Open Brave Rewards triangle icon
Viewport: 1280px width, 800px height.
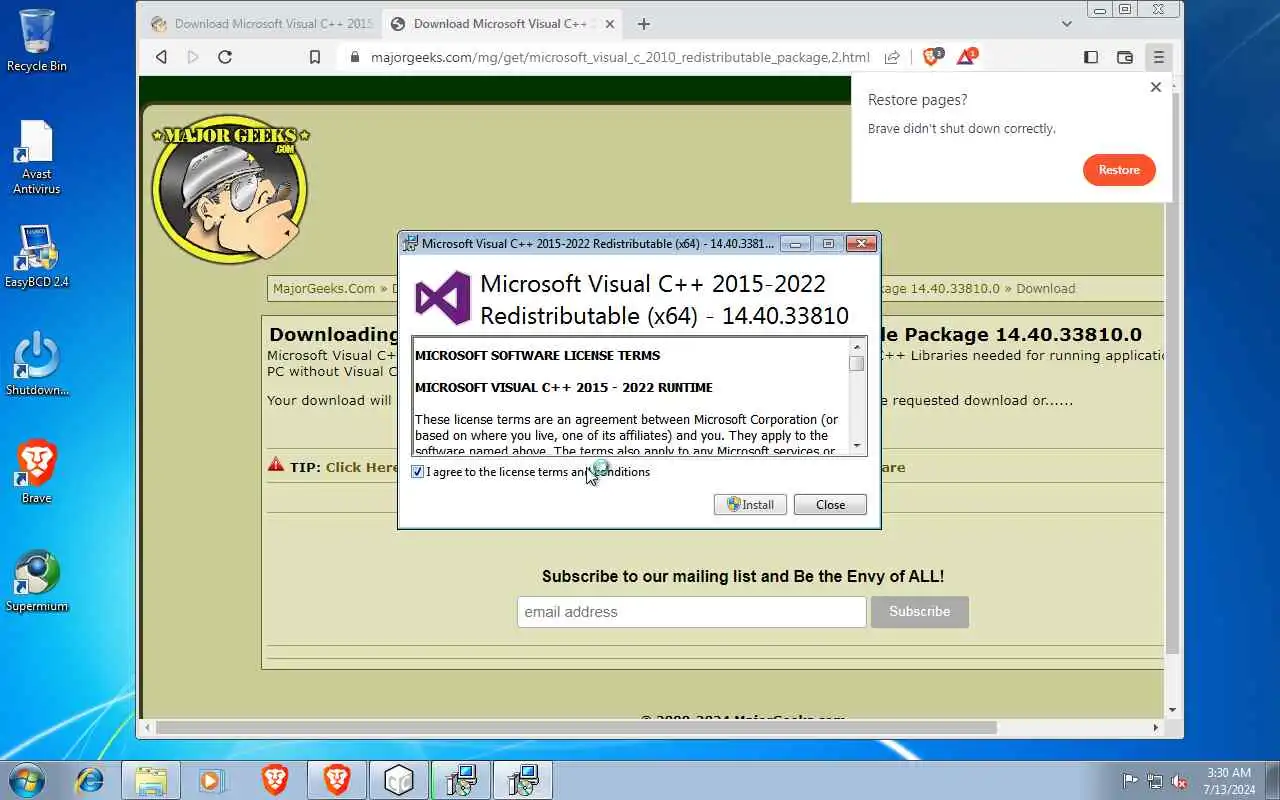point(966,57)
